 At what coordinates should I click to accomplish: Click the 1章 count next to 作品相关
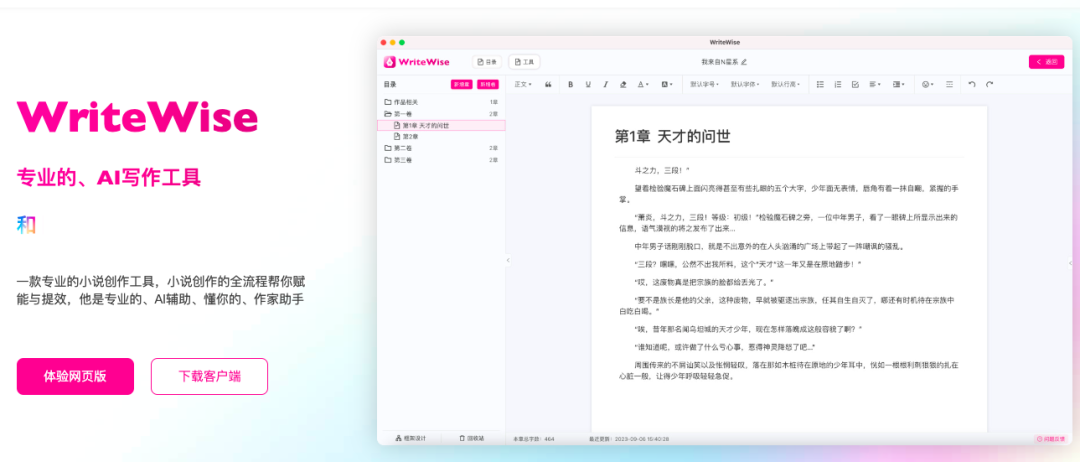[x=493, y=102]
